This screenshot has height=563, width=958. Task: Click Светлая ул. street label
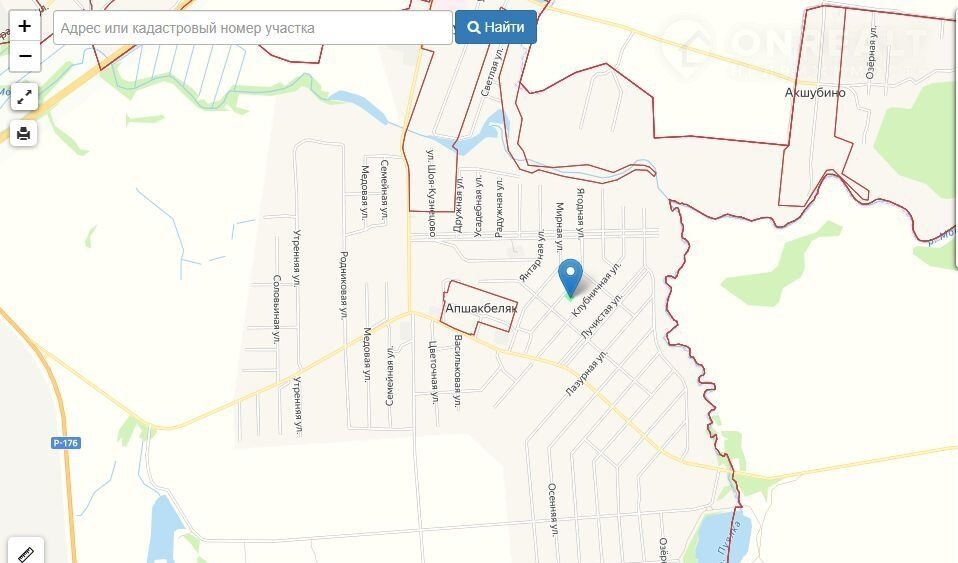click(x=491, y=72)
